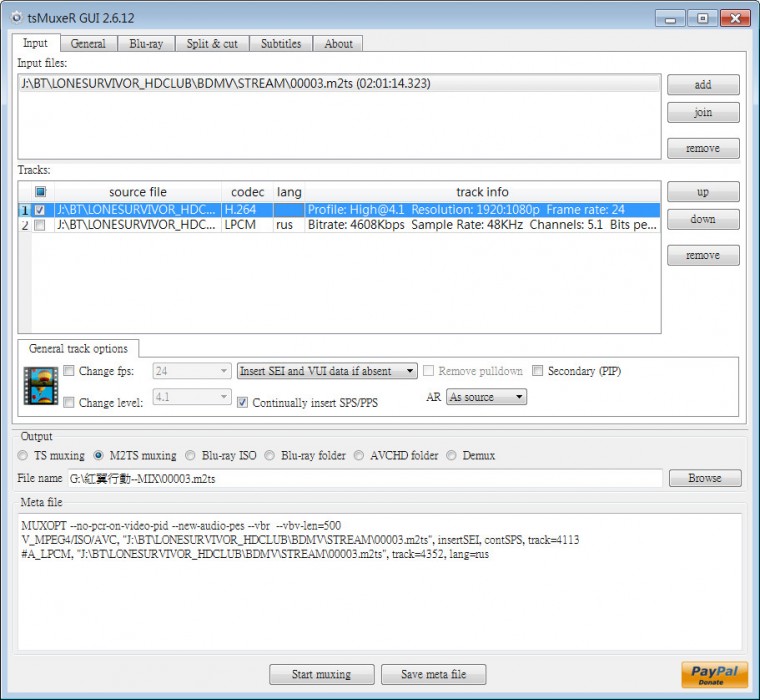Enable the Change fps checkbox

[x=68, y=371]
